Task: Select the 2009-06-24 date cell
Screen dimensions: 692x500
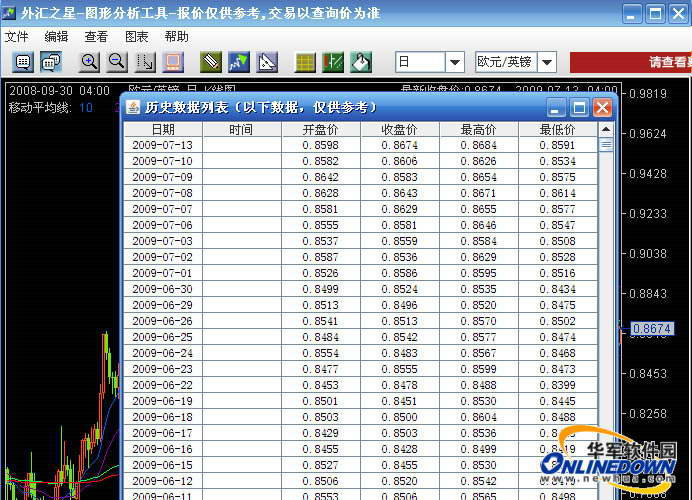Action: pos(163,353)
